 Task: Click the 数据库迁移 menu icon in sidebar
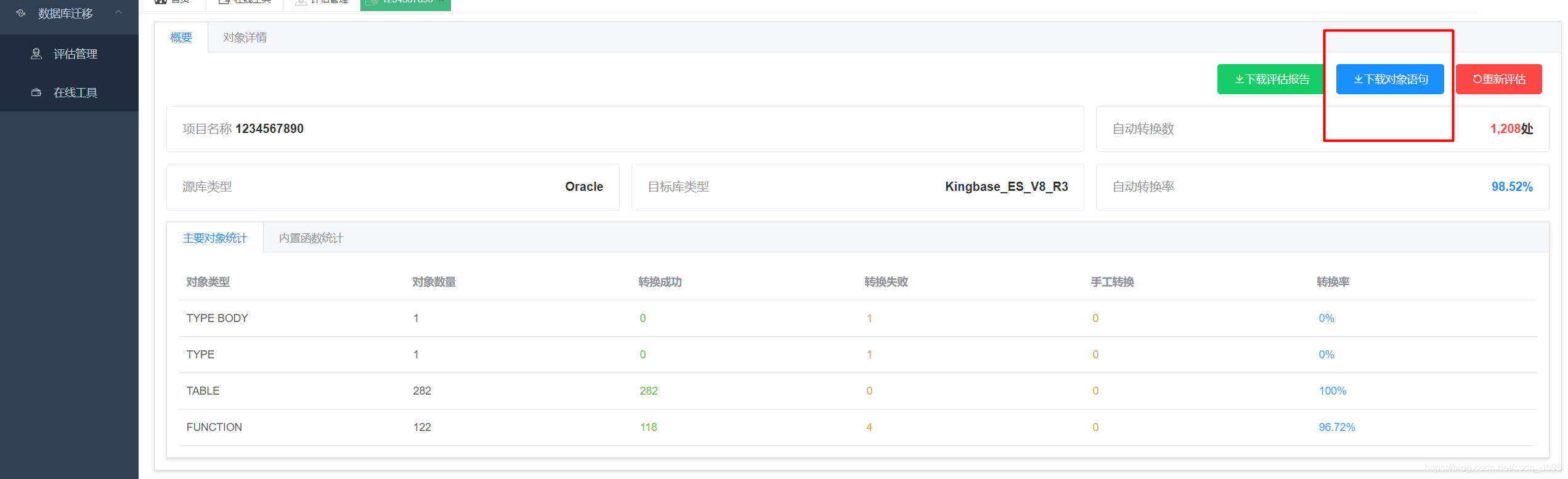click(x=21, y=13)
